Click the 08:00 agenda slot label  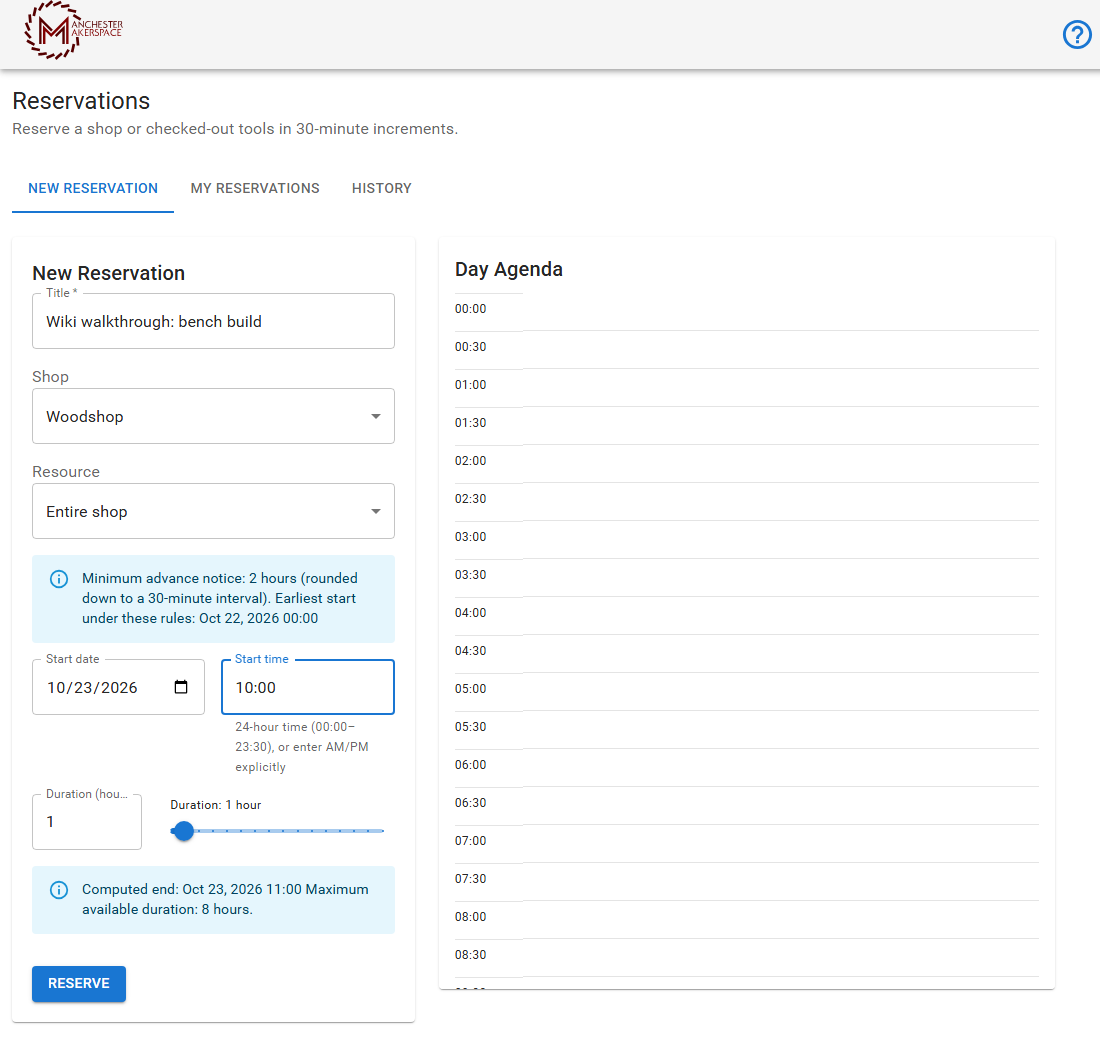pyautogui.click(x=470, y=916)
